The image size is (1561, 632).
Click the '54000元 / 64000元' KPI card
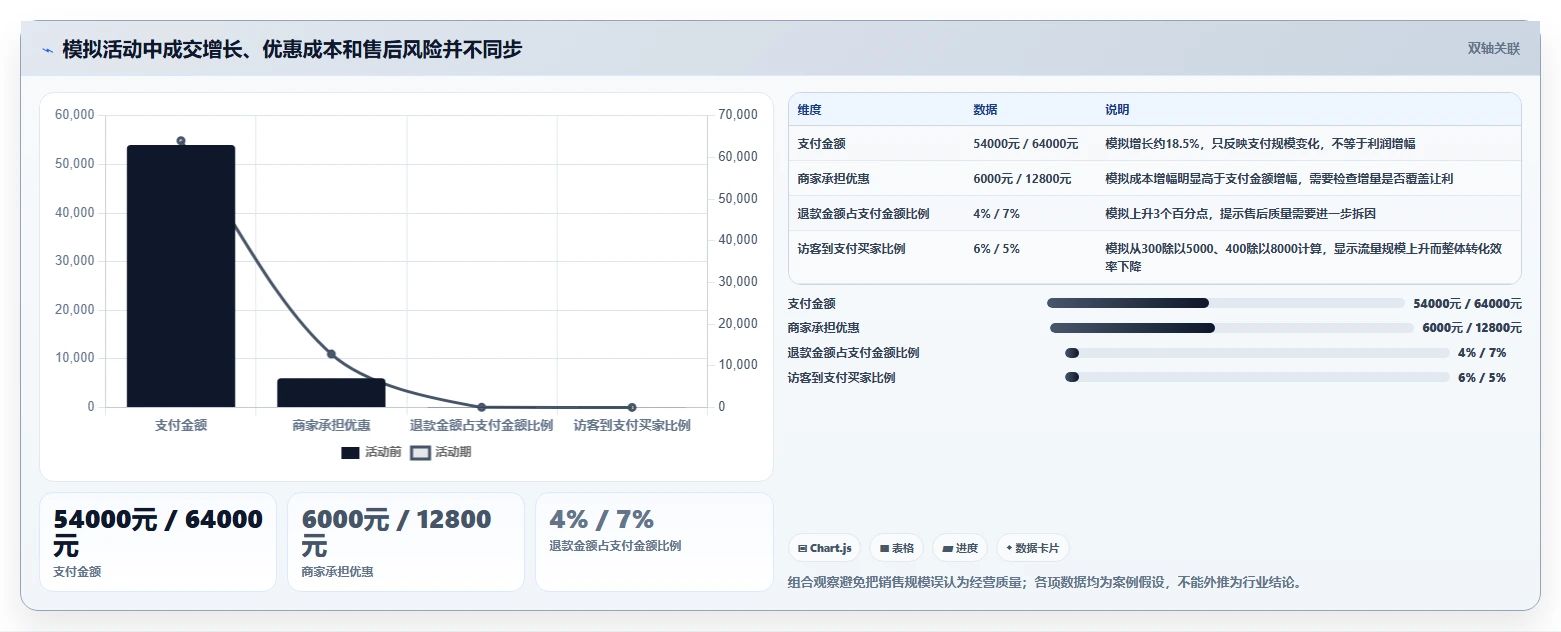pyautogui.click(x=158, y=542)
